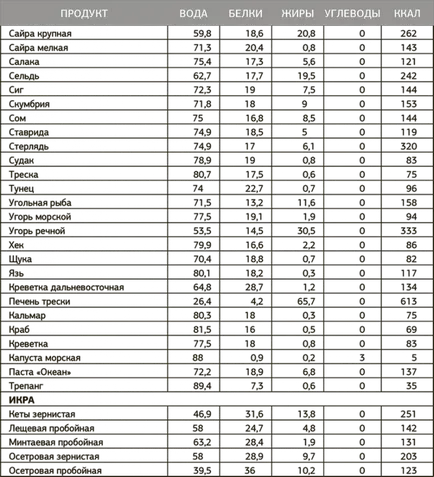434x477 pixels.
Task: Click the Ставрида product name
Action: point(29,132)
